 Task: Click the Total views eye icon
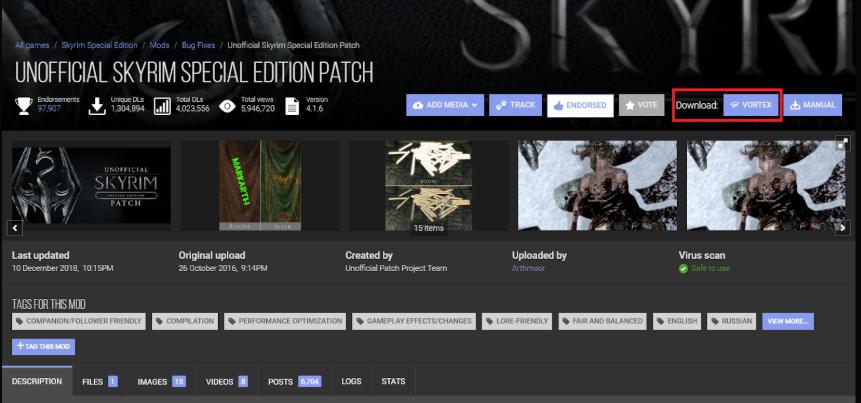pyautogui.click(x=227, y=105)
